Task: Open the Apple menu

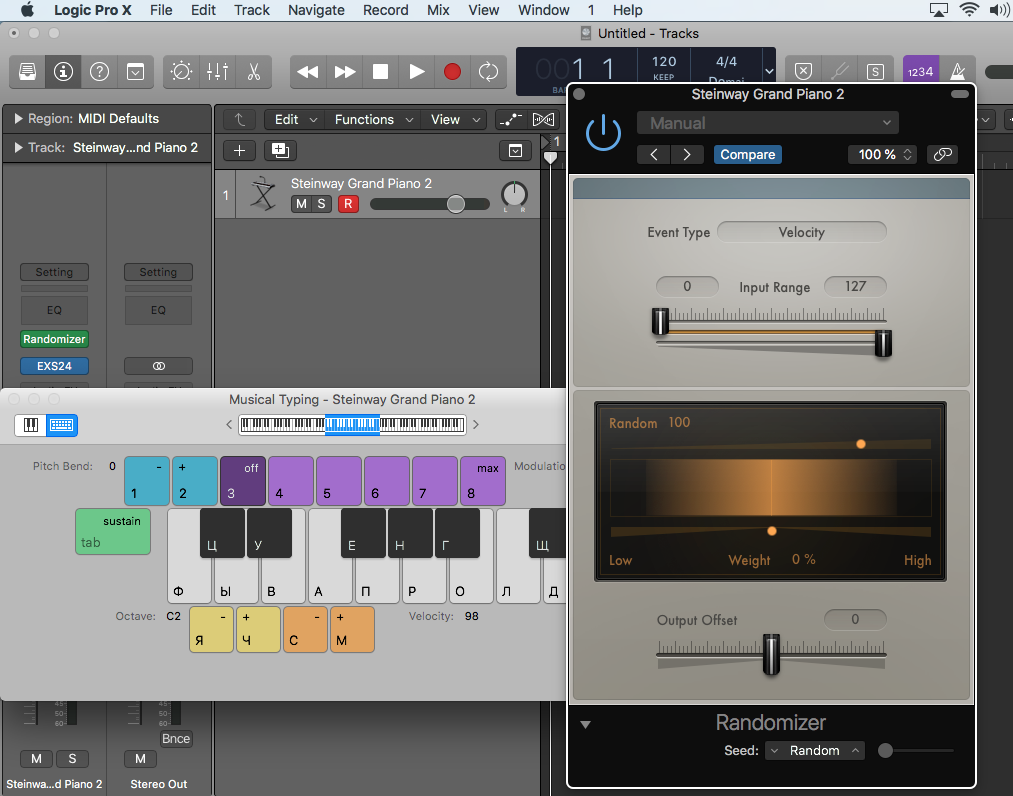Action: point(27,10)
